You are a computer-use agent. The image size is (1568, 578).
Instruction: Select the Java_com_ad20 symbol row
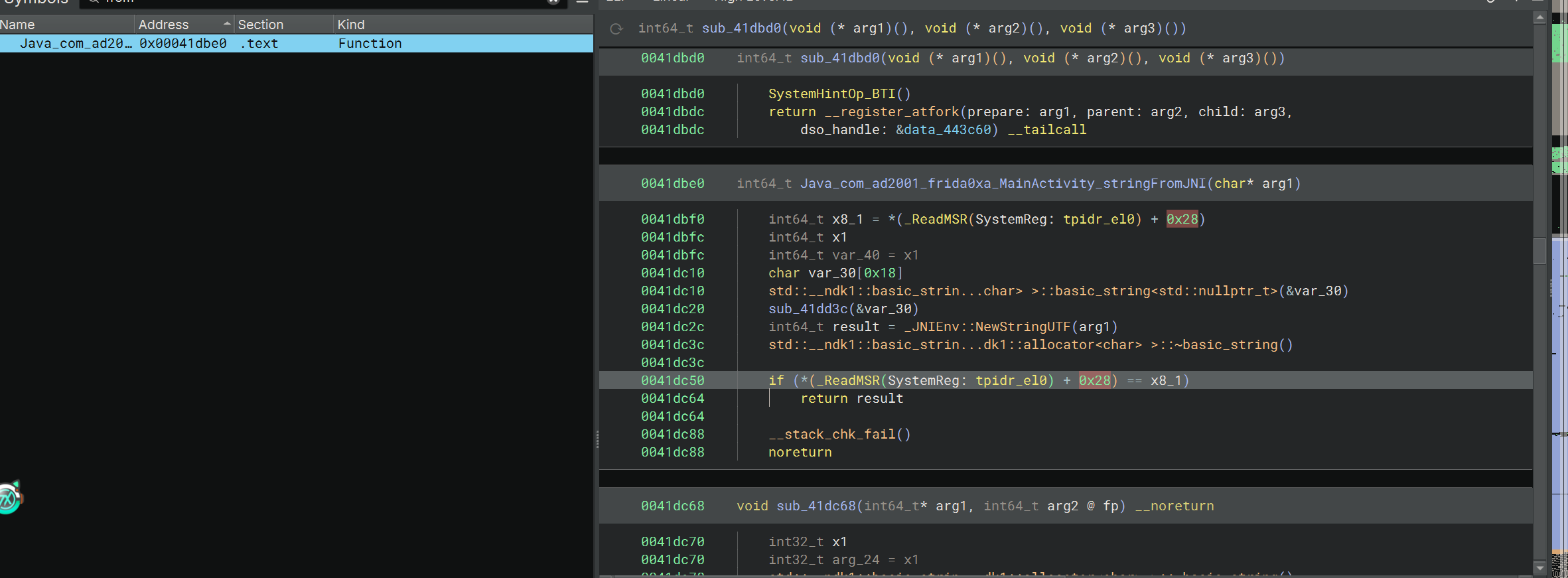76,44
